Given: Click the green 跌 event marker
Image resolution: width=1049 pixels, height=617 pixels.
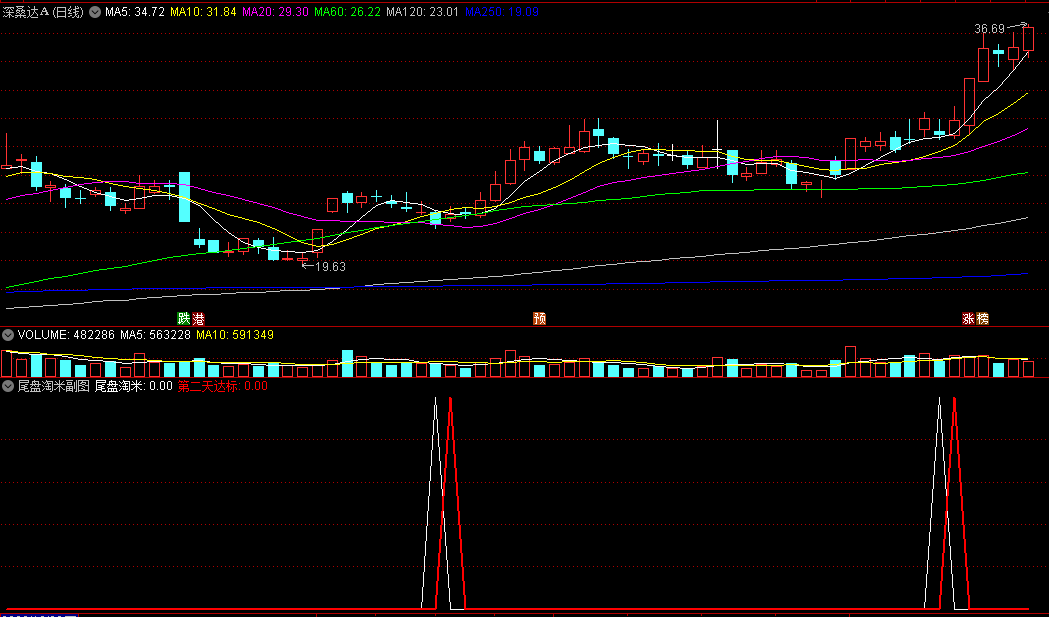Looking at the screenshot, I should [x=183, y=319].
